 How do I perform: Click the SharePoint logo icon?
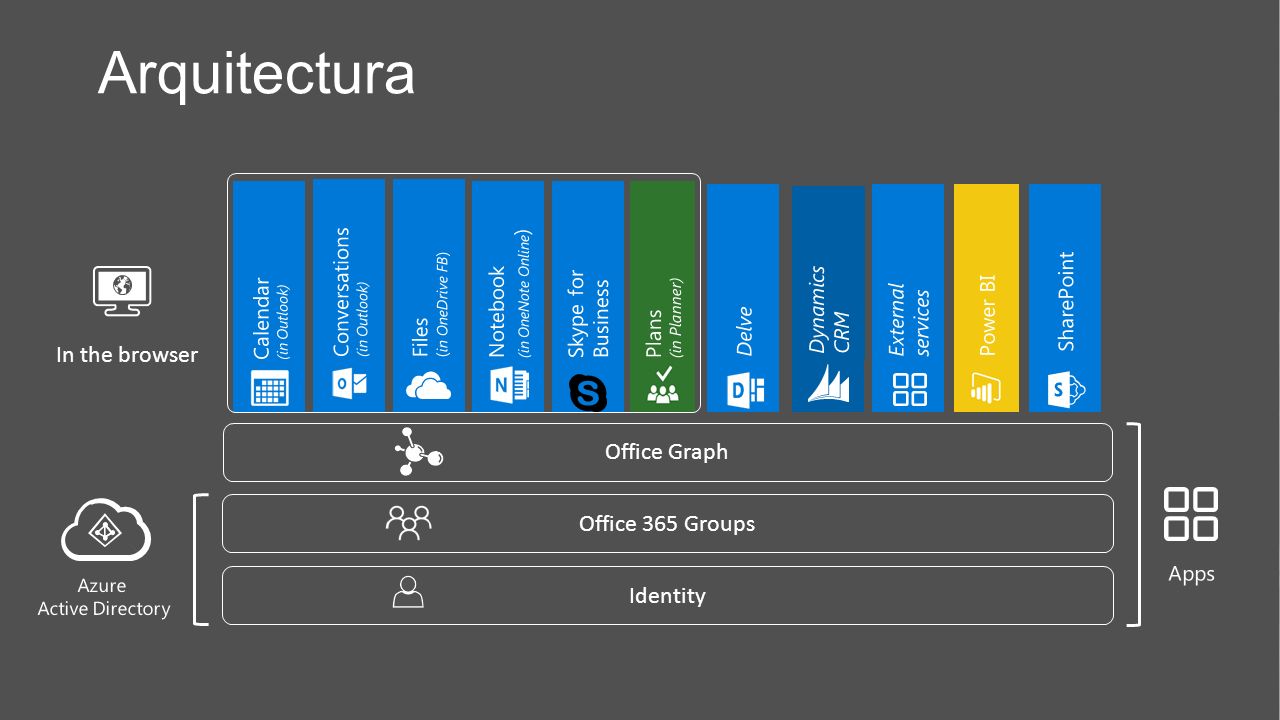pos(1066,389)
